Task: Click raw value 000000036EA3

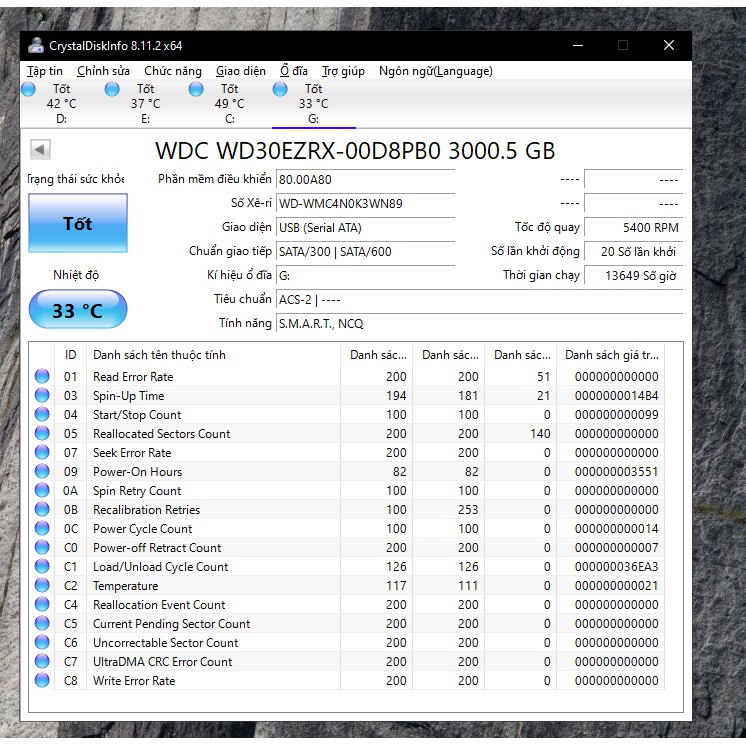Action: coord(617,567)
